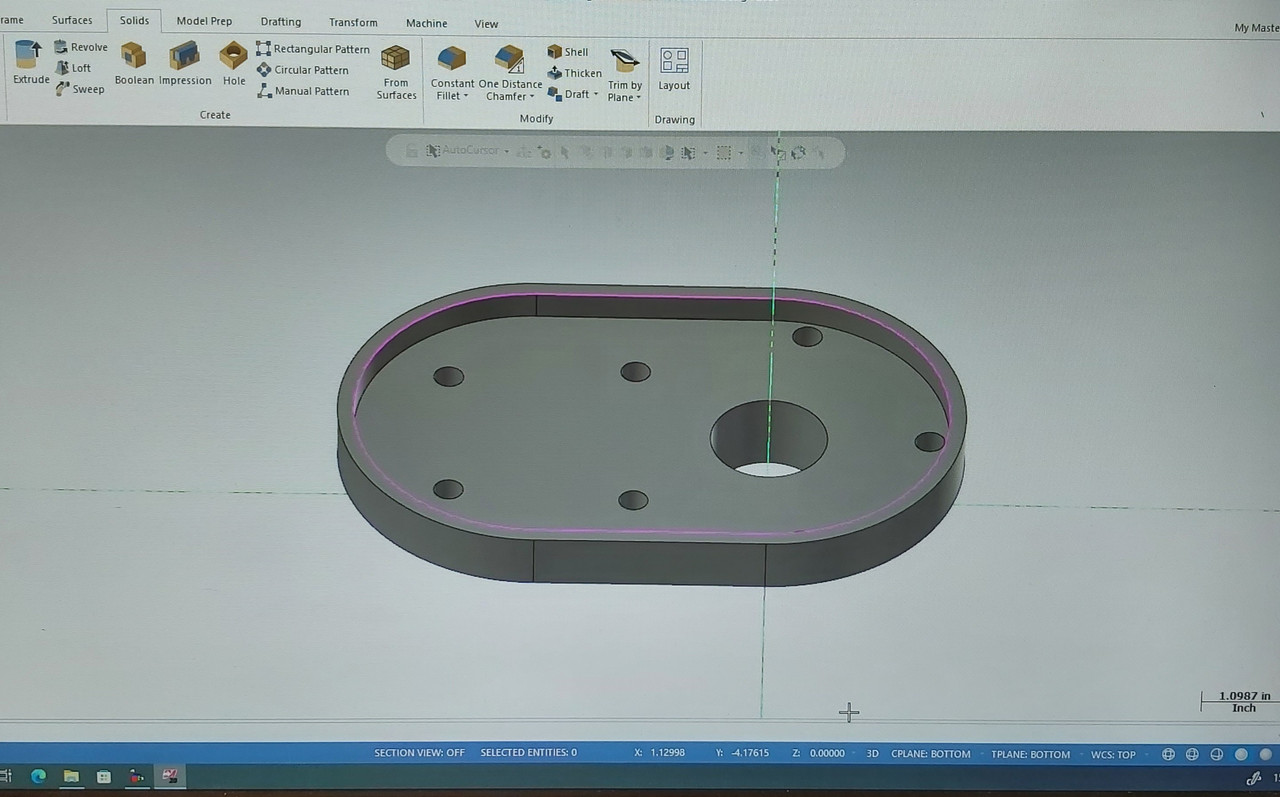This screenshot has height=797, width=1280.
Task: Choose the Revolve solid command
Action: [80, 47]
